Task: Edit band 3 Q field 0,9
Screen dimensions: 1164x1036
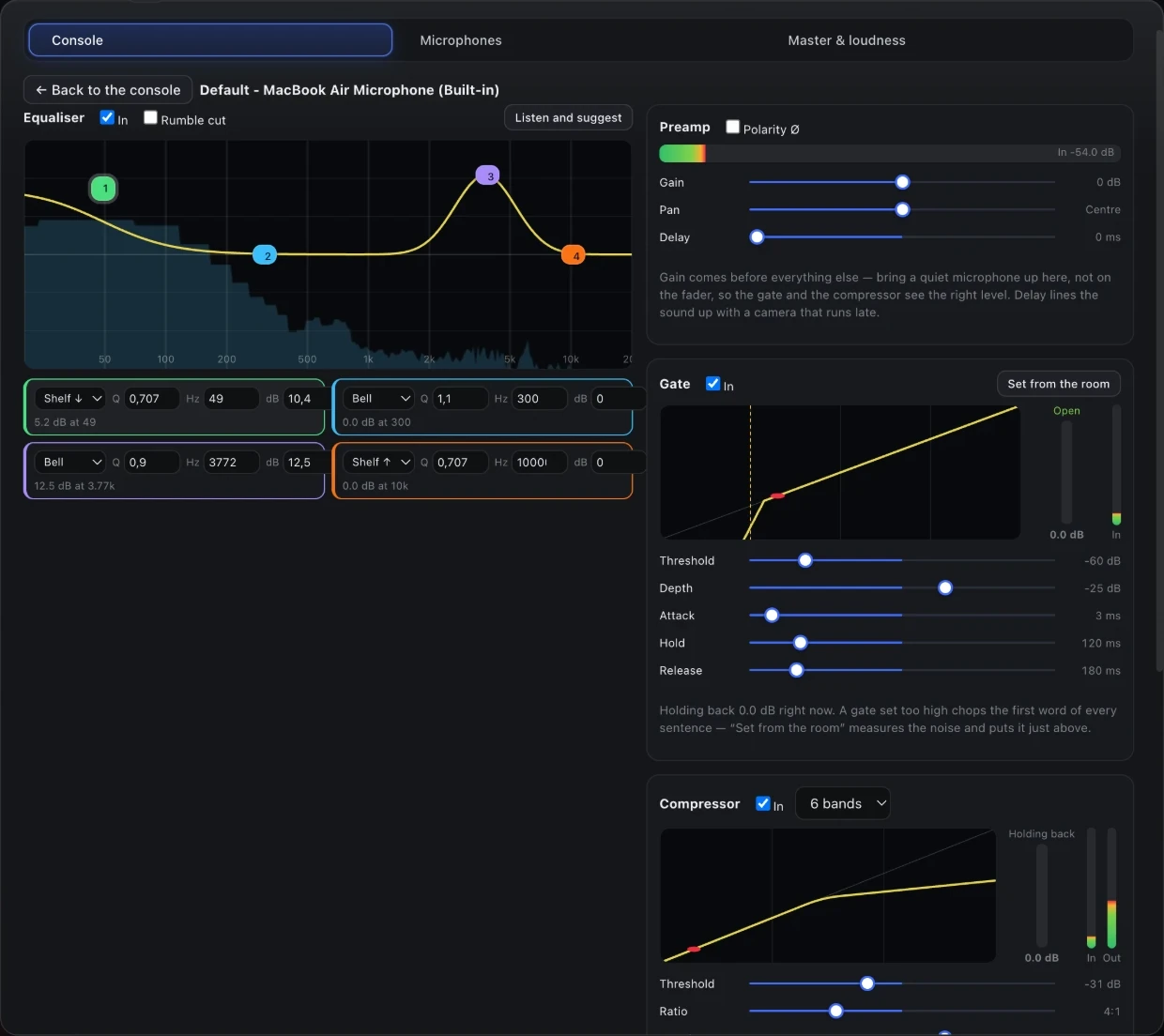Action: [x=152, y=463]
